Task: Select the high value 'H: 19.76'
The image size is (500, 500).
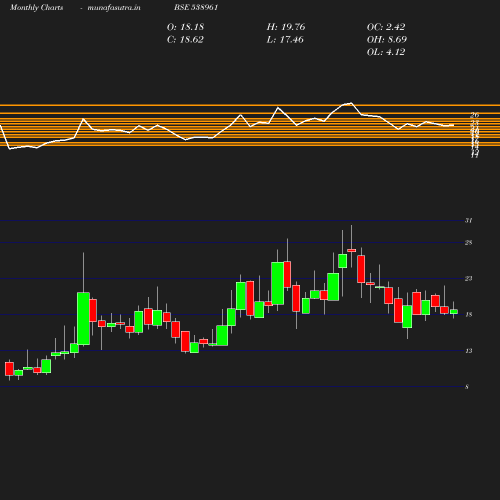Action: pos(286,27)
